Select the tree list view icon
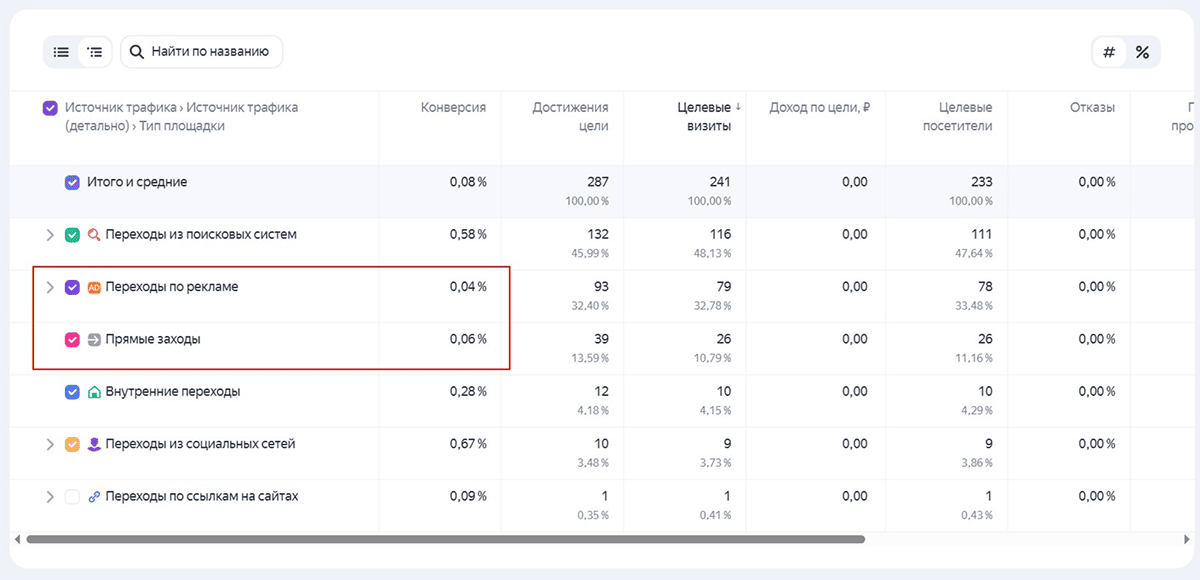This screenshot has width=1200, height=580. coord(94,51)
